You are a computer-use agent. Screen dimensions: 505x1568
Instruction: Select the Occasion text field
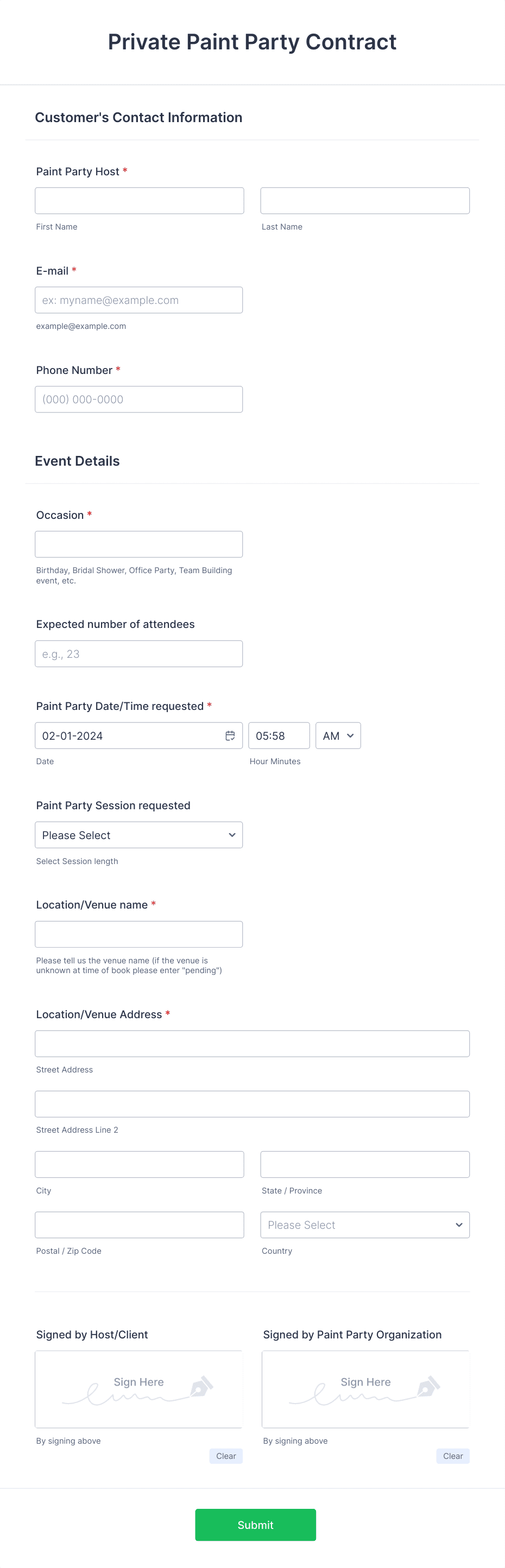coord(139,544)
